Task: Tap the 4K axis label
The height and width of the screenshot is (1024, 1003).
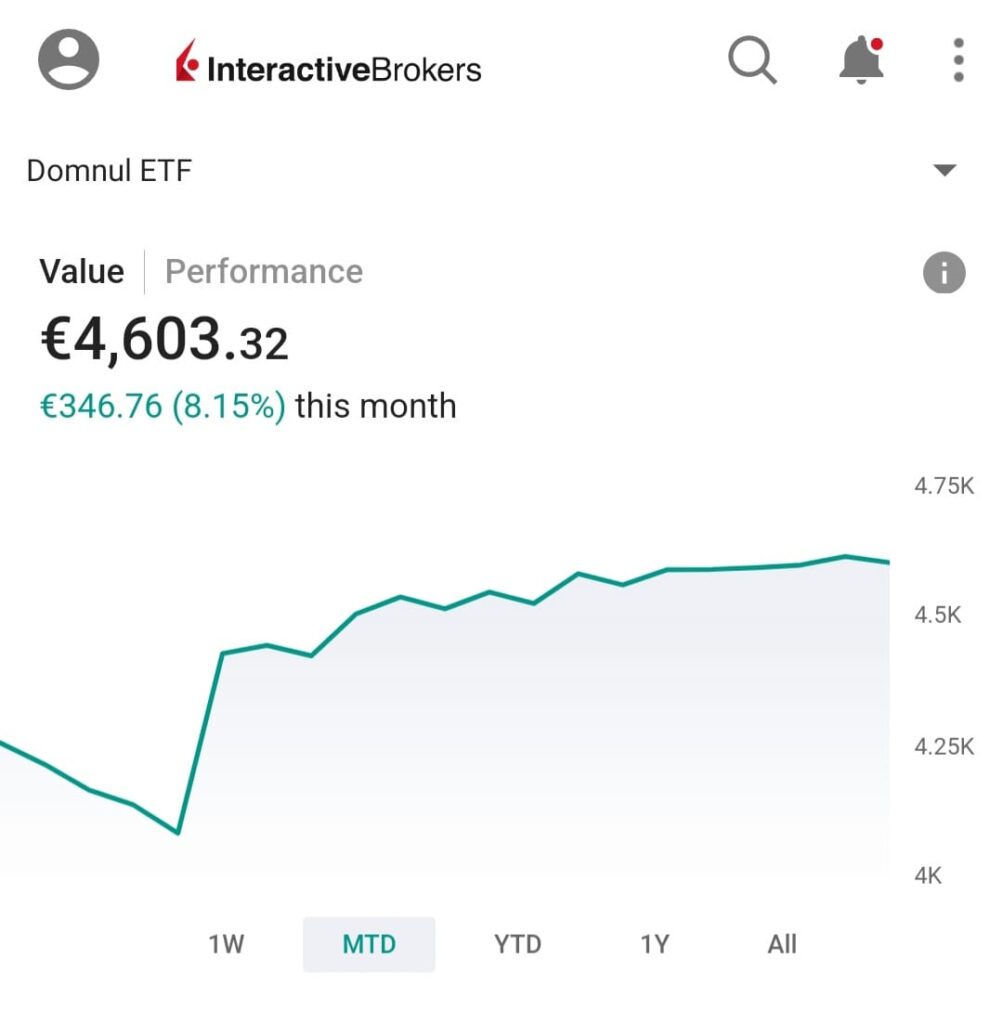Action: (928, 876)
